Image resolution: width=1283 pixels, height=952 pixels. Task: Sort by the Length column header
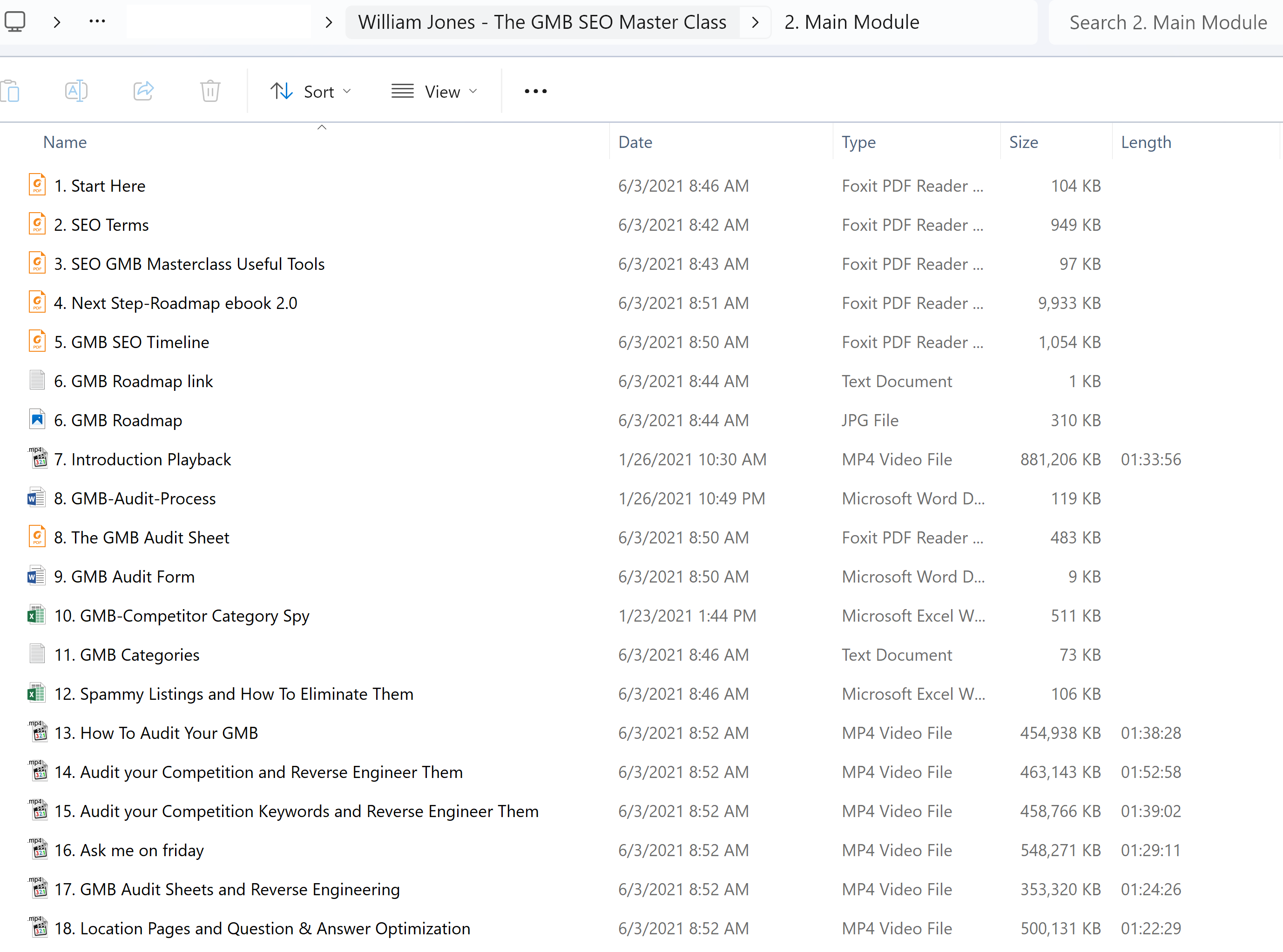tap(1146, 142)
